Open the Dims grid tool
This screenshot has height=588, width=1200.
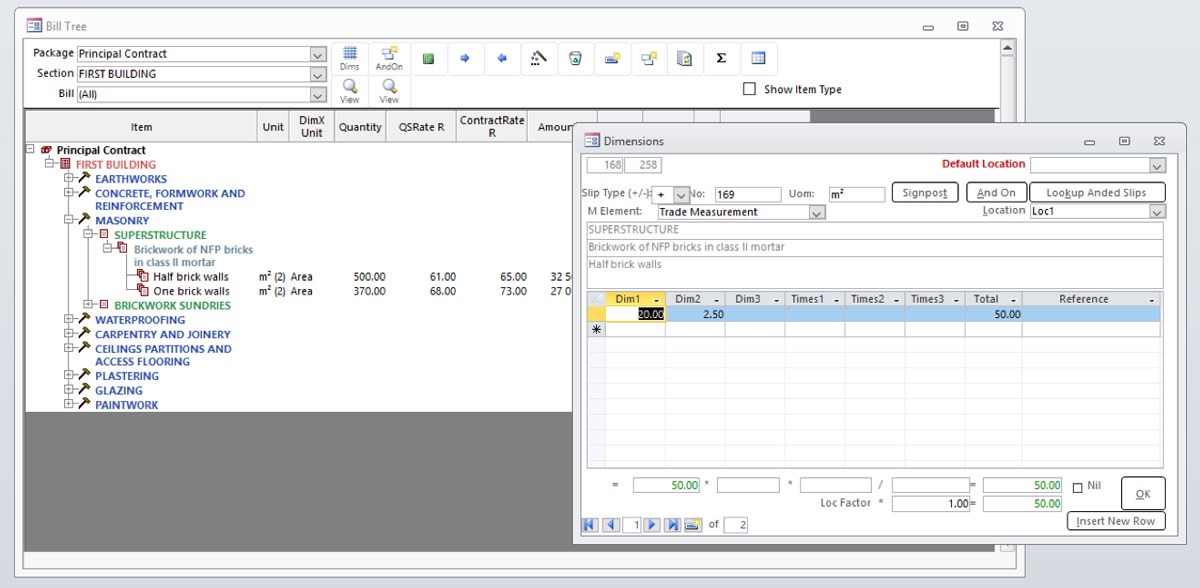350,58
